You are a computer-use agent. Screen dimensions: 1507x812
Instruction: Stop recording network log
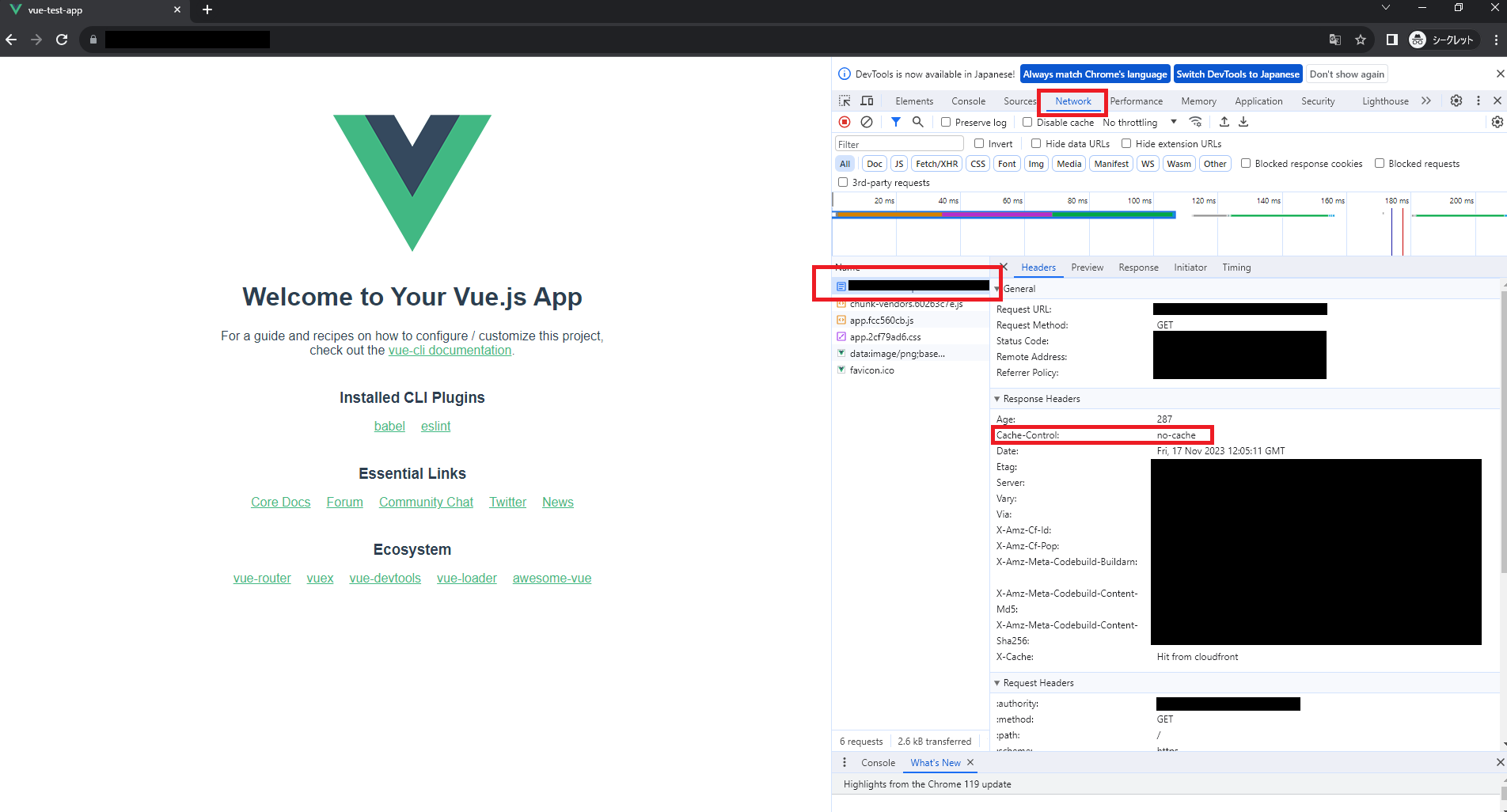point(845,122)
